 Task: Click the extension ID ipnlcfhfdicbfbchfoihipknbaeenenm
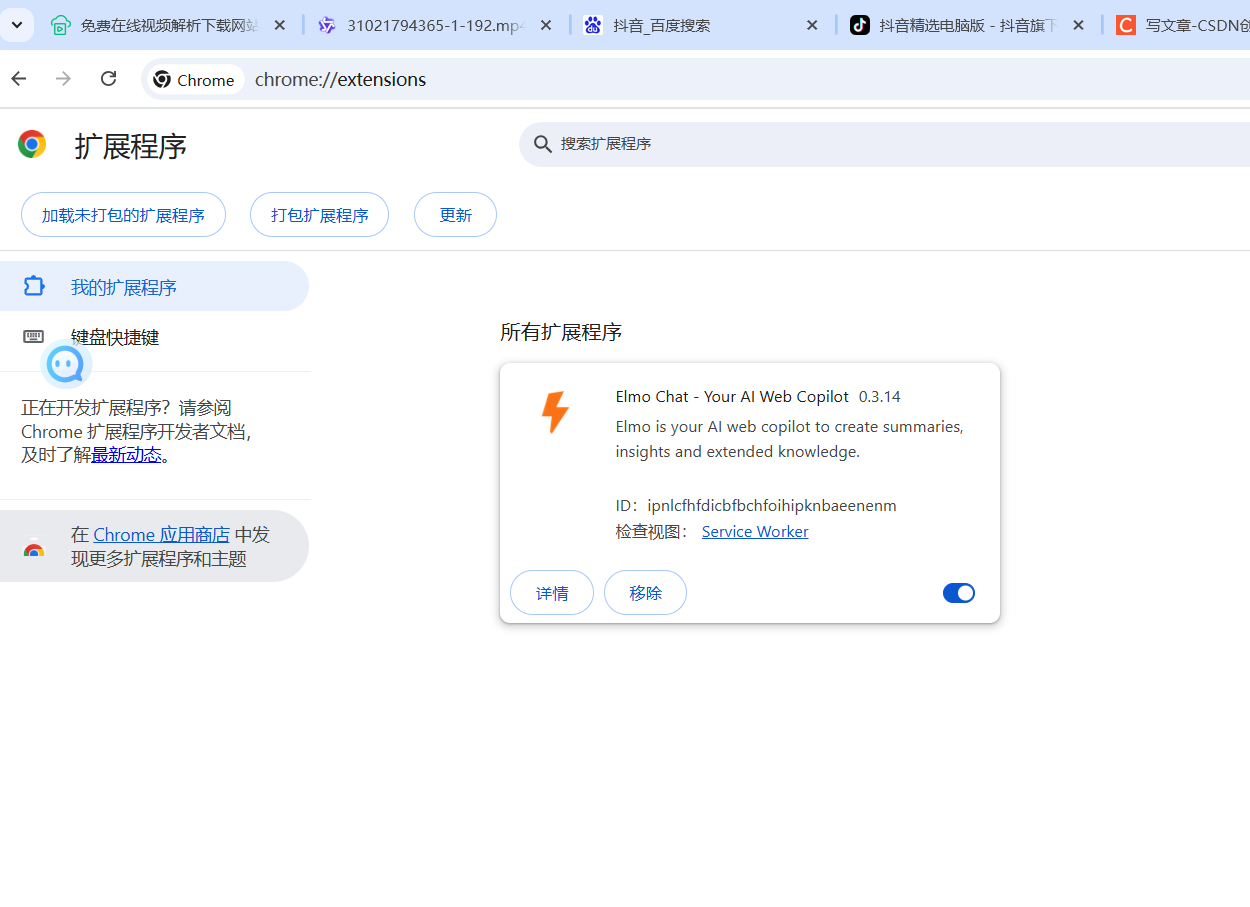(x=772, y=505)
